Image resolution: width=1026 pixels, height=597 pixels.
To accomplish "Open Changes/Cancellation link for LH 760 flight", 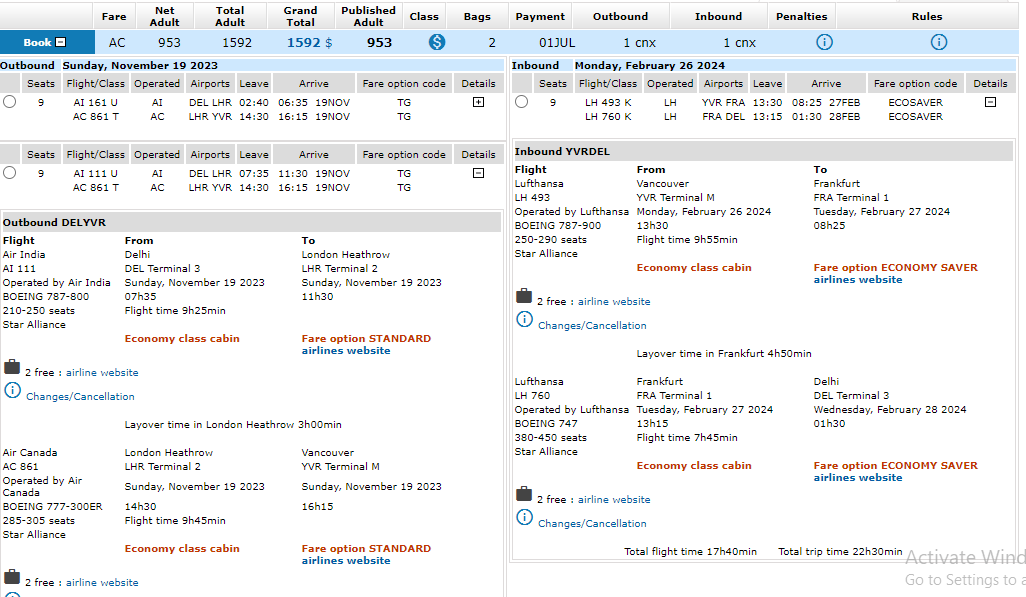I will click(592, 524).
